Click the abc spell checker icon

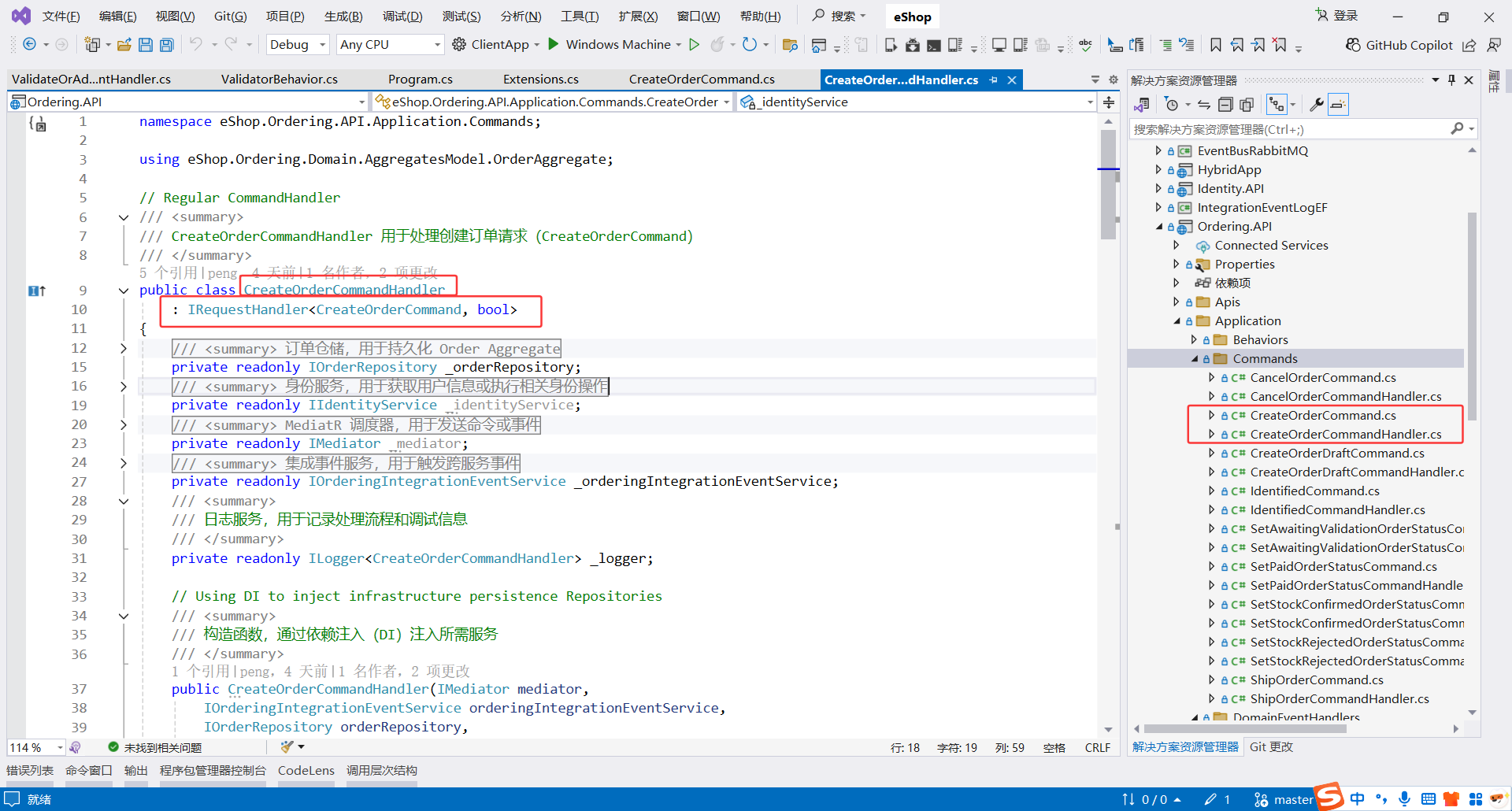[1086, 45]
